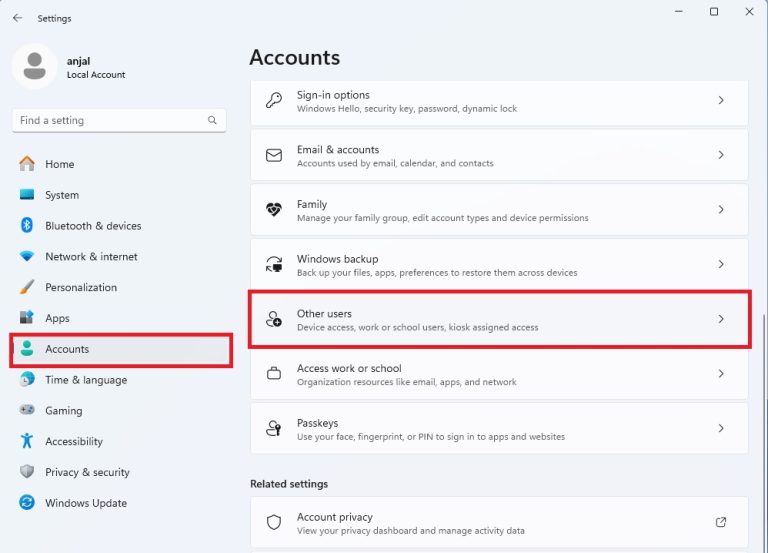
Task: Click the Bluetooth & devices icon
Action: coord(27,226)
